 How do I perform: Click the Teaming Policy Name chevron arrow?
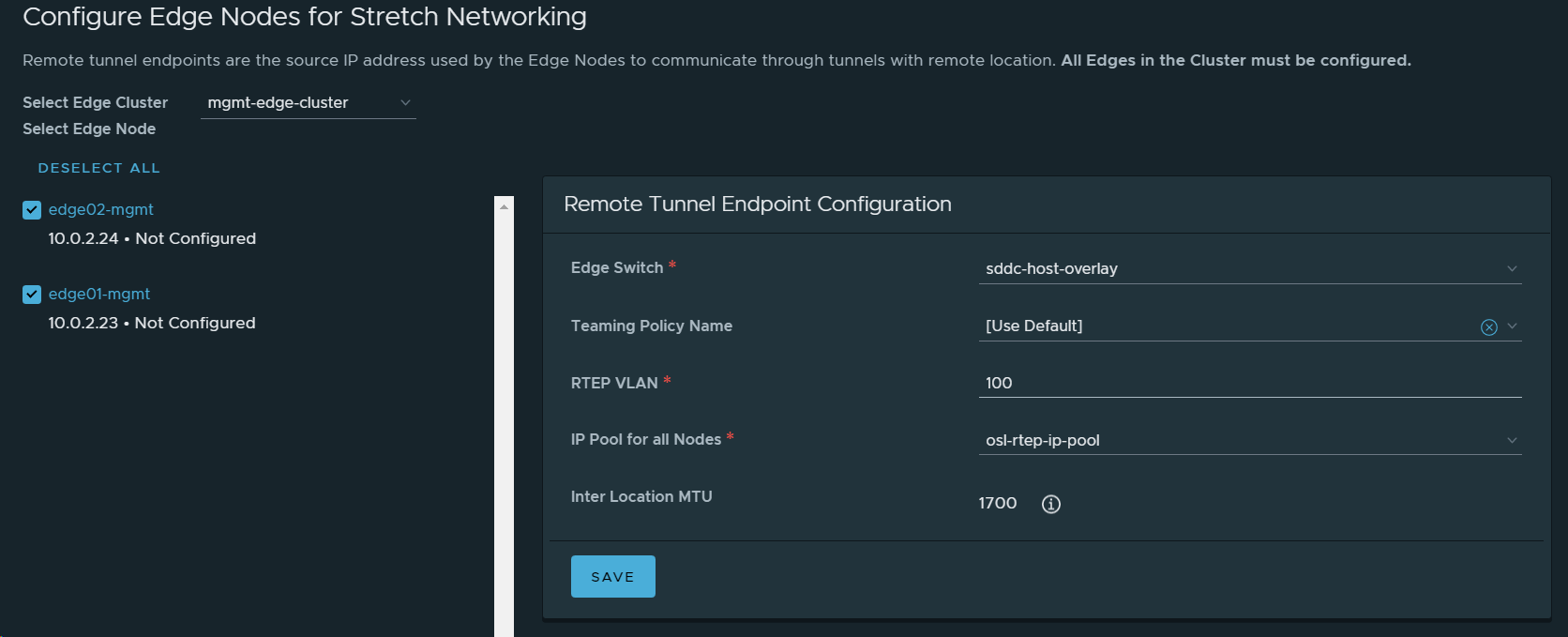(1512, 326)
